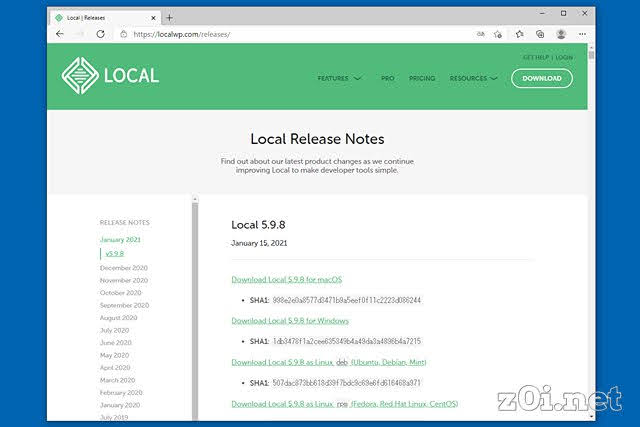Screen dimensions: 640x427
Task: Select February 2020 release notes
Action: pos(121,393)
